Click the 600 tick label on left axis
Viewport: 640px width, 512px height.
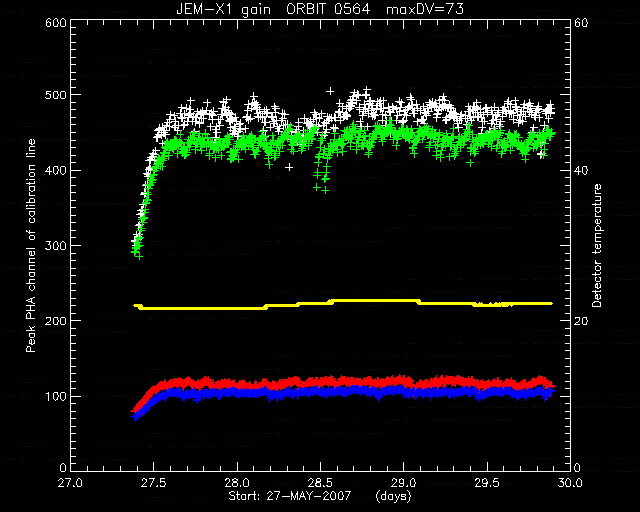(x=56, y=23)
